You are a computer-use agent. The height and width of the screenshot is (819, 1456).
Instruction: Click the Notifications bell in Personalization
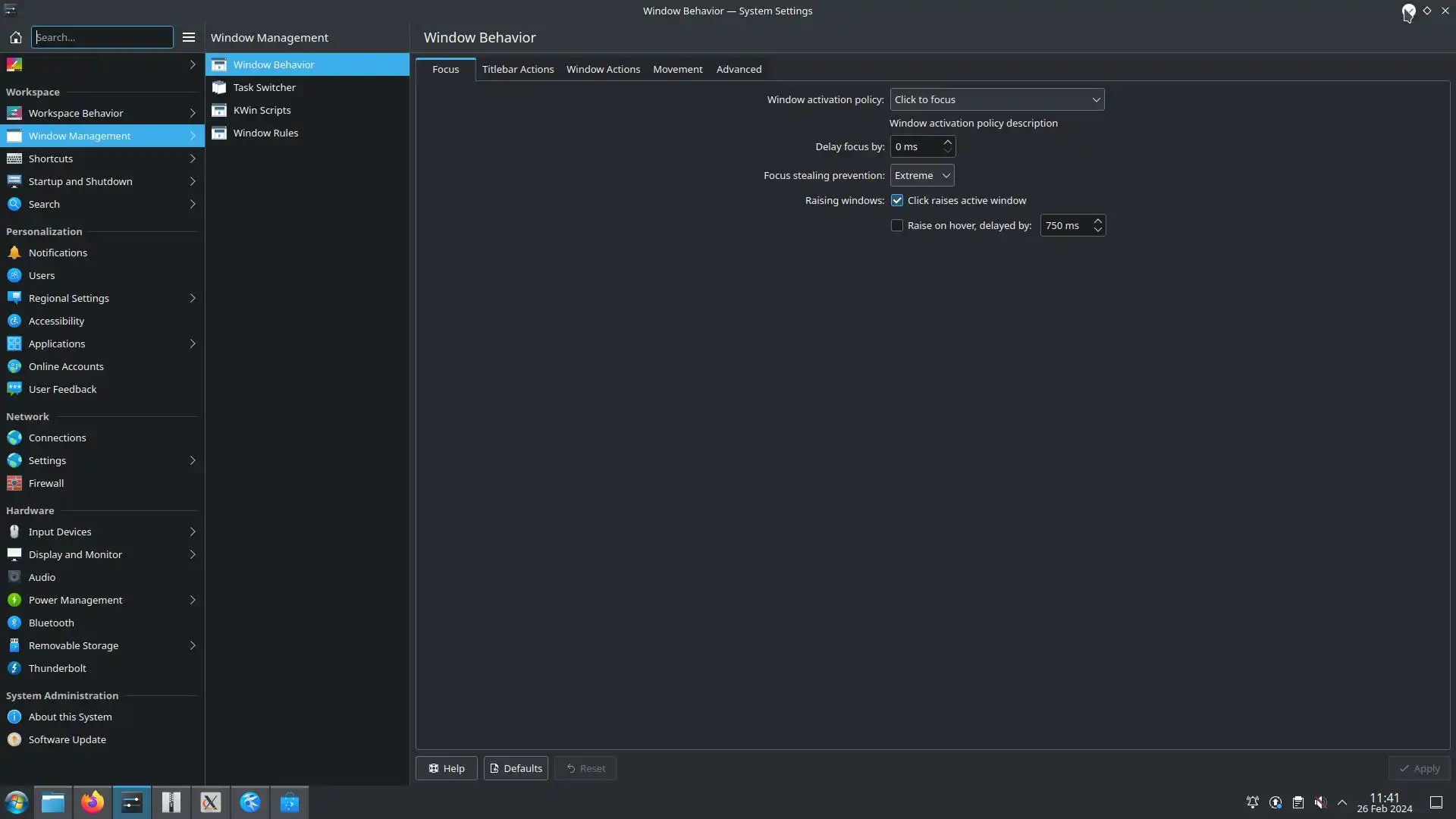tap(14, 253)
